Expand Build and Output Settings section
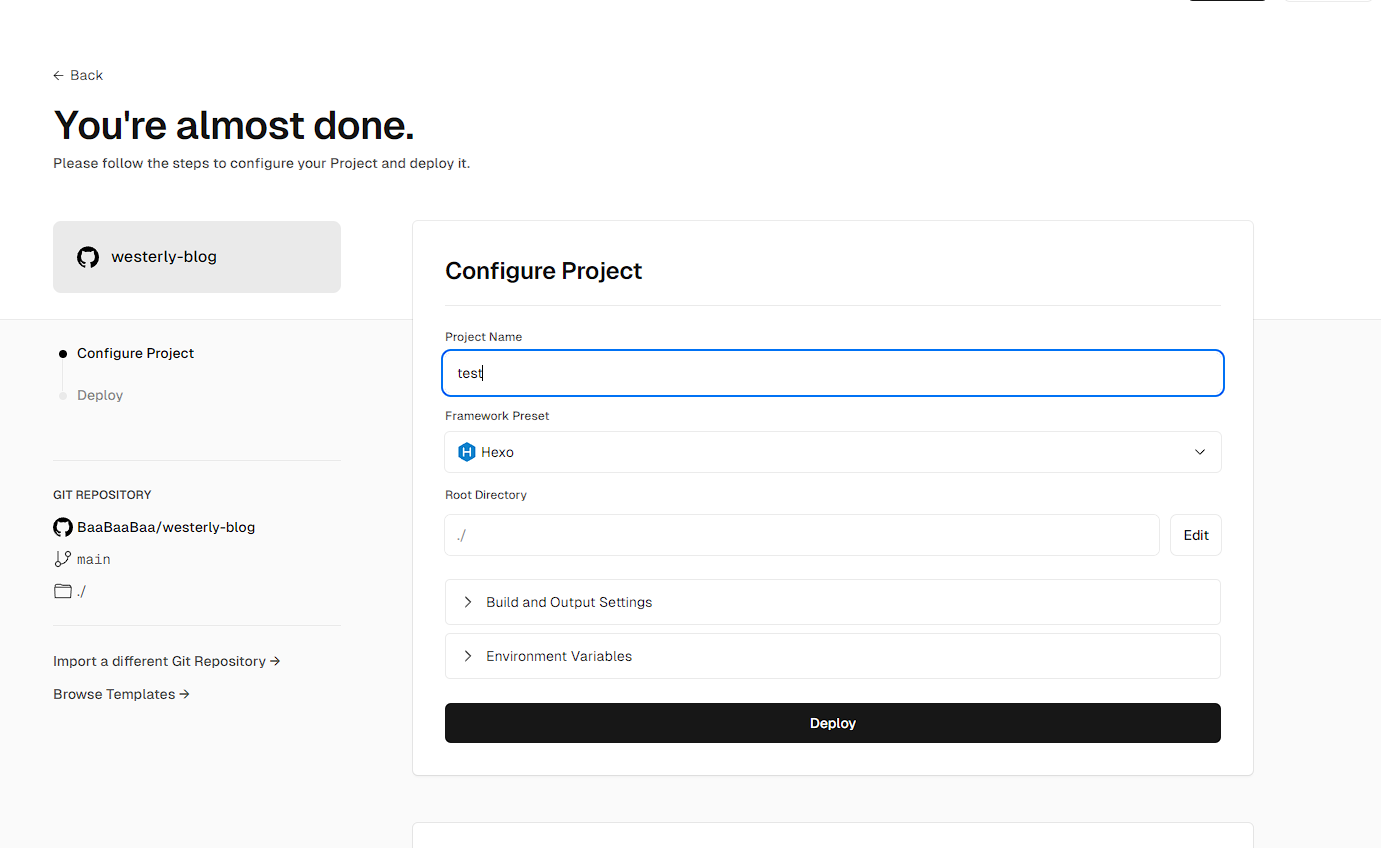1381x848 pixels. [569, 602]
